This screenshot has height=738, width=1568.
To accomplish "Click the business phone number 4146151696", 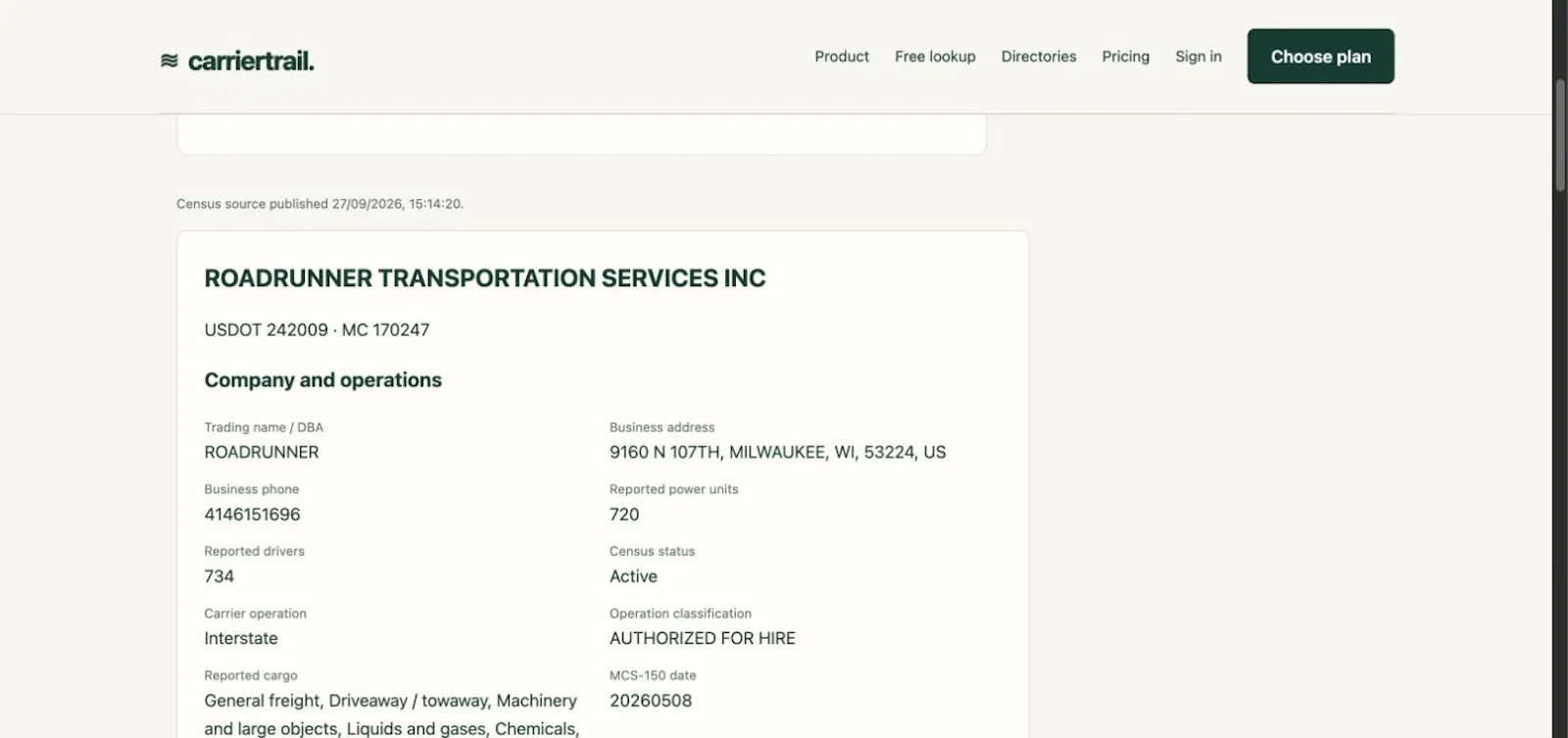I will (252, 515).
